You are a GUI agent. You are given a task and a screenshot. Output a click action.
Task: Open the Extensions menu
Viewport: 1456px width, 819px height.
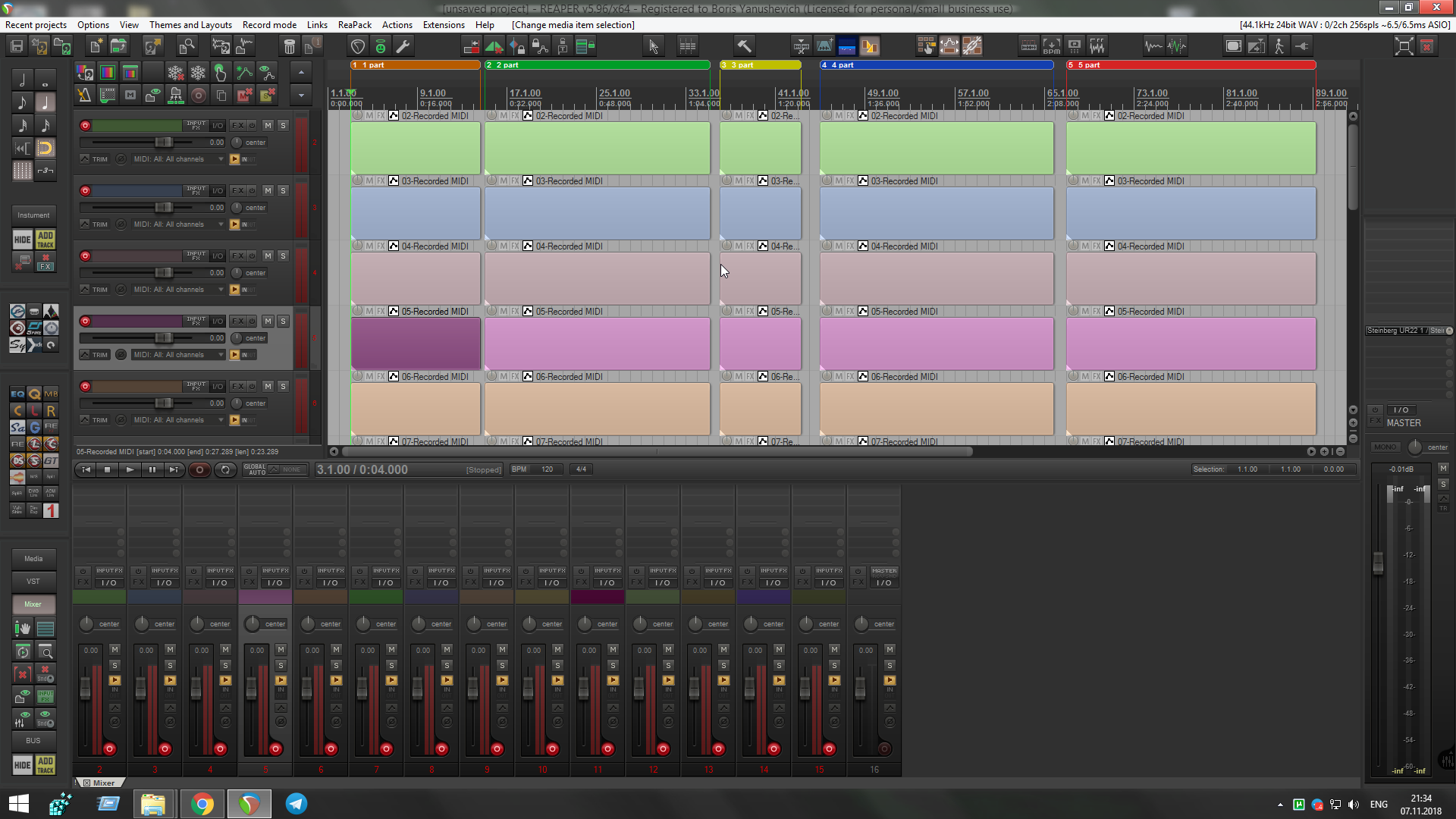pyautogui.click(x=444, y=25)
